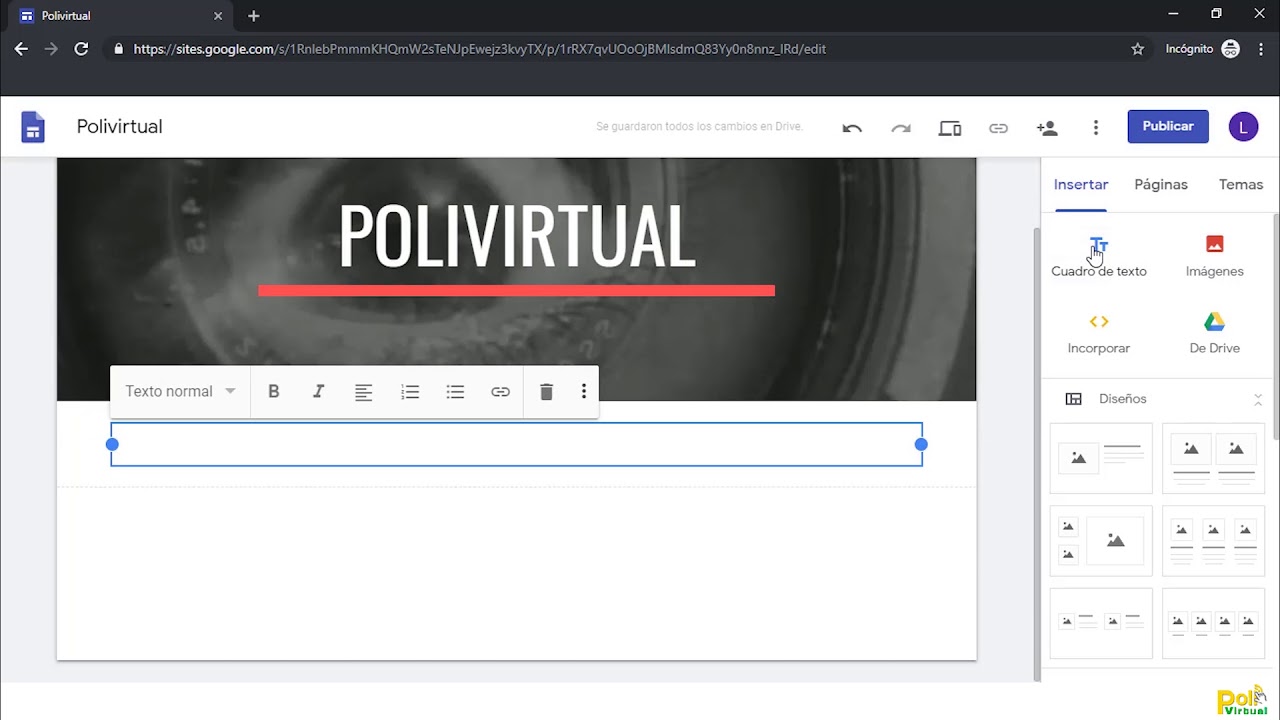This screenshot has height=720, width=1280.
Task: Open the header more options menu
Action: pyautogui.click(x=1096, y=127)
